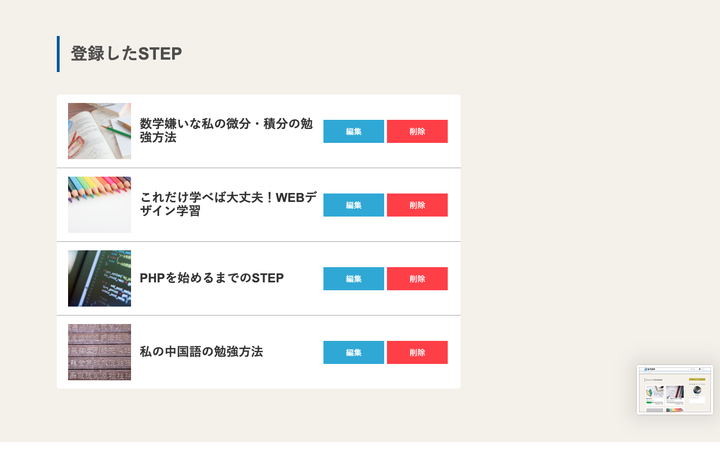Image resolution: width=720 pixels, height=450 pixels.
Task: Click the floating screenshot preview thumbnail
Action: [675, 390]
